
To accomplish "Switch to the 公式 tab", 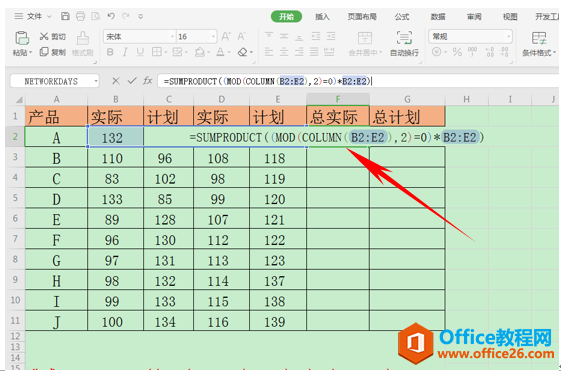I will pyautogui.click(x=402, y=16).
